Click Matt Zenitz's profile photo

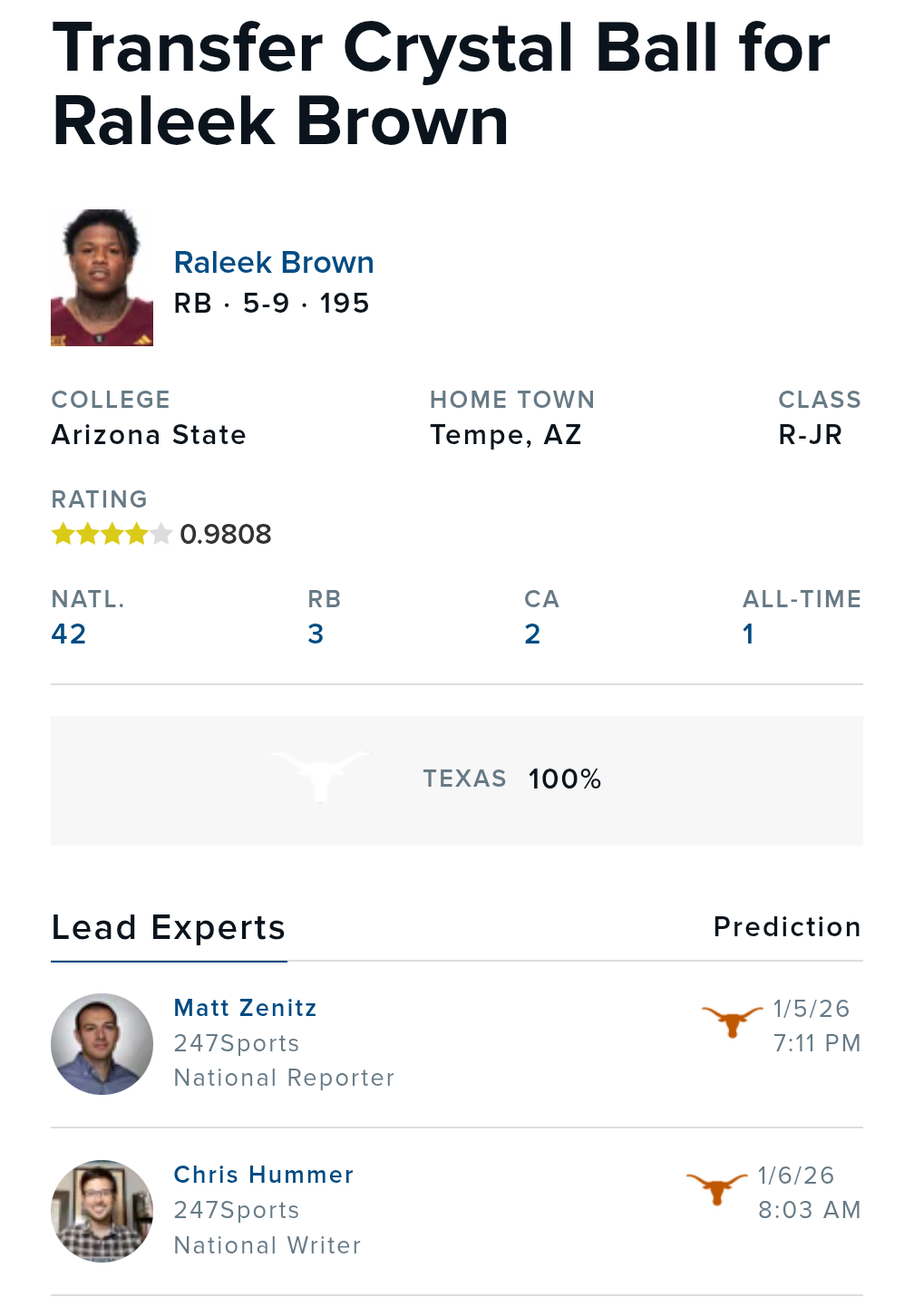102,1044
